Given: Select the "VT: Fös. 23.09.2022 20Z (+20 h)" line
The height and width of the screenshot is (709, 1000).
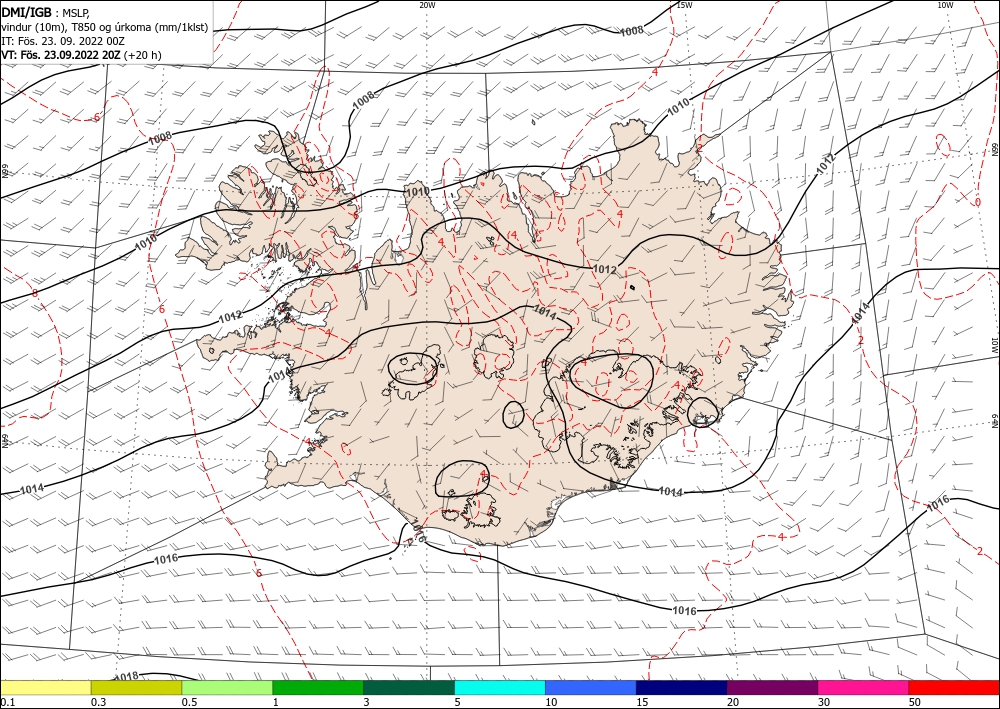Looking at the screenshot, I should [82, 55].
